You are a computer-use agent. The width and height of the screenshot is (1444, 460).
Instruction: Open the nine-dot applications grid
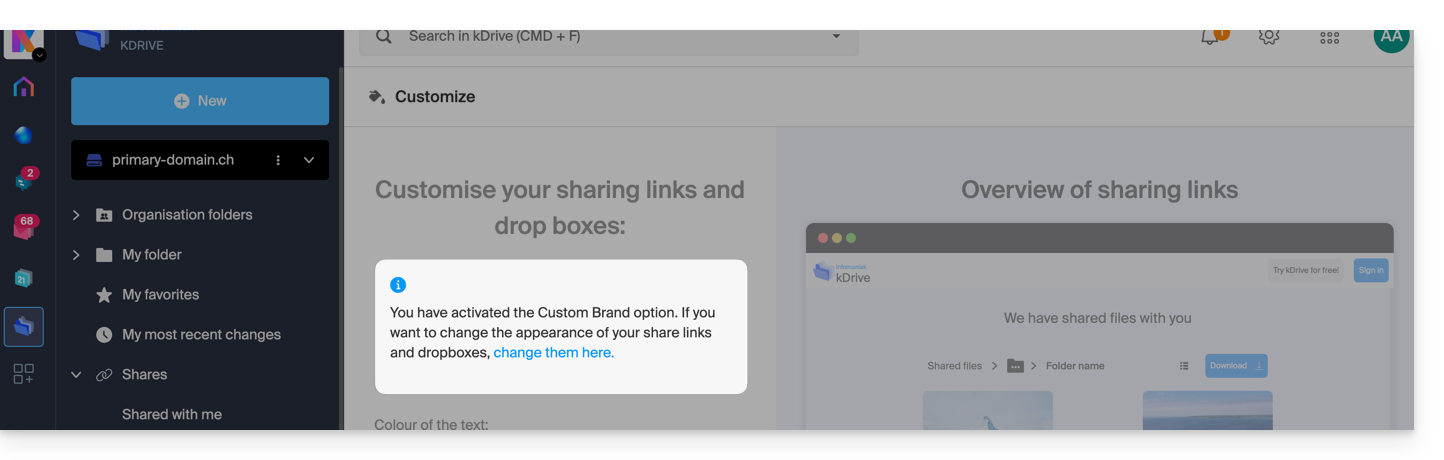(x=1329, y=38)
